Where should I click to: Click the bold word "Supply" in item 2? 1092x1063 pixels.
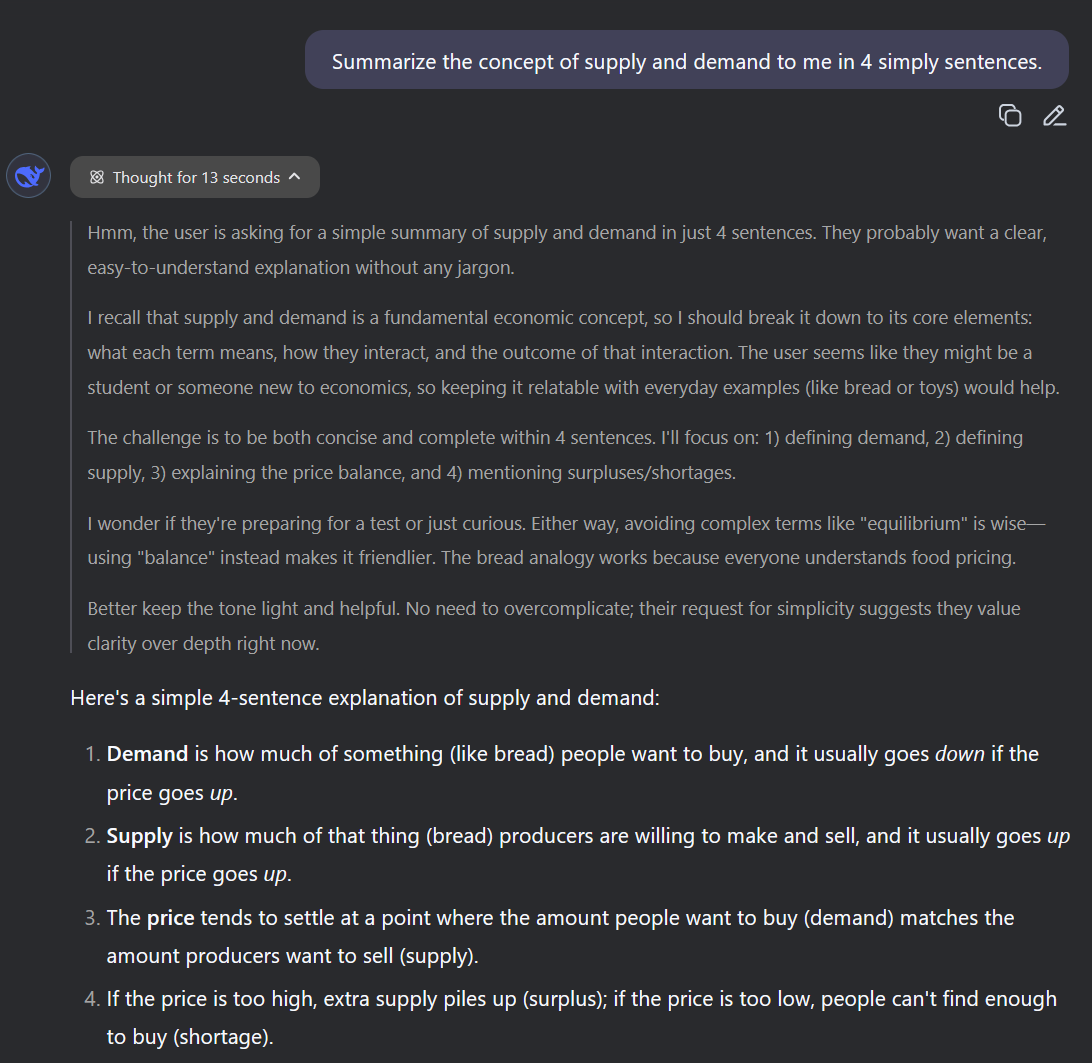(139, 836)
